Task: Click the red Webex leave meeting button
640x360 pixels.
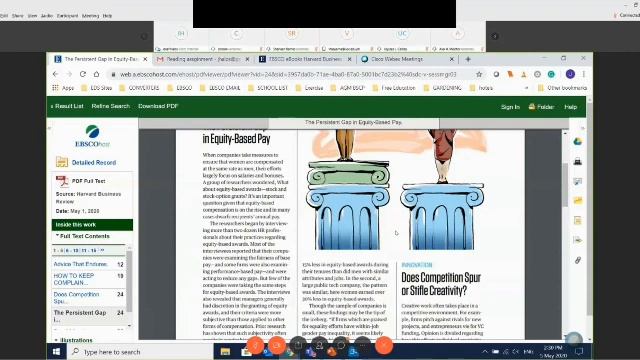Action: pyautogui.click(x=384, y=345)
